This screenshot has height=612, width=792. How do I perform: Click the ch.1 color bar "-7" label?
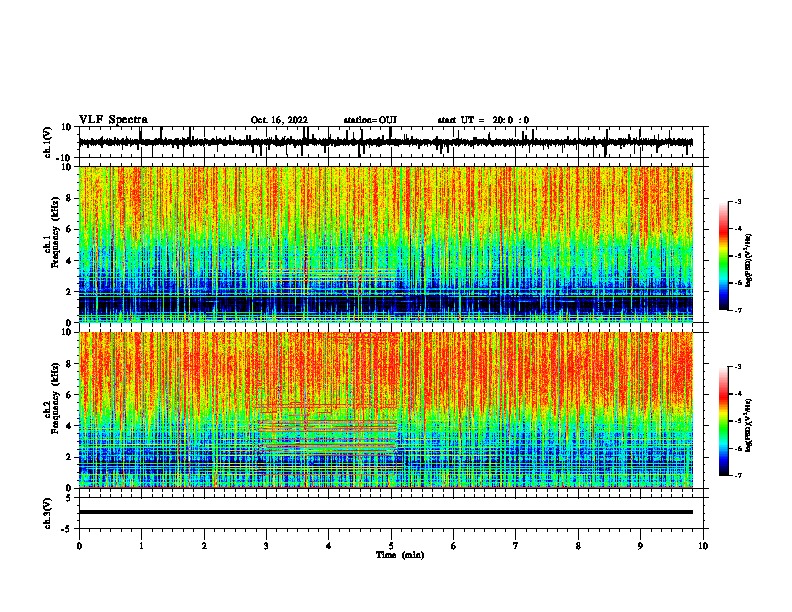pyautogui.click(x=738, y=310)
